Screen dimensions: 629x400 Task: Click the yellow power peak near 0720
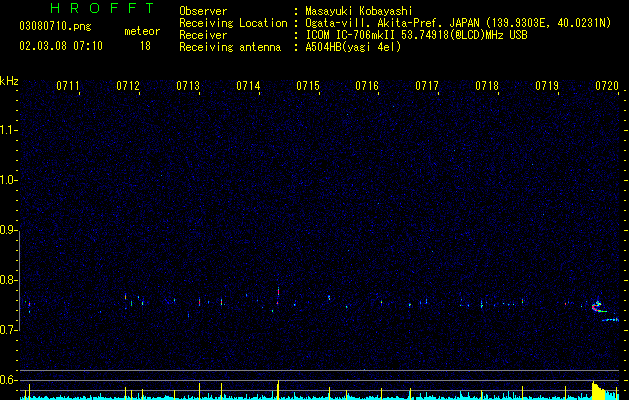(599, 390)
